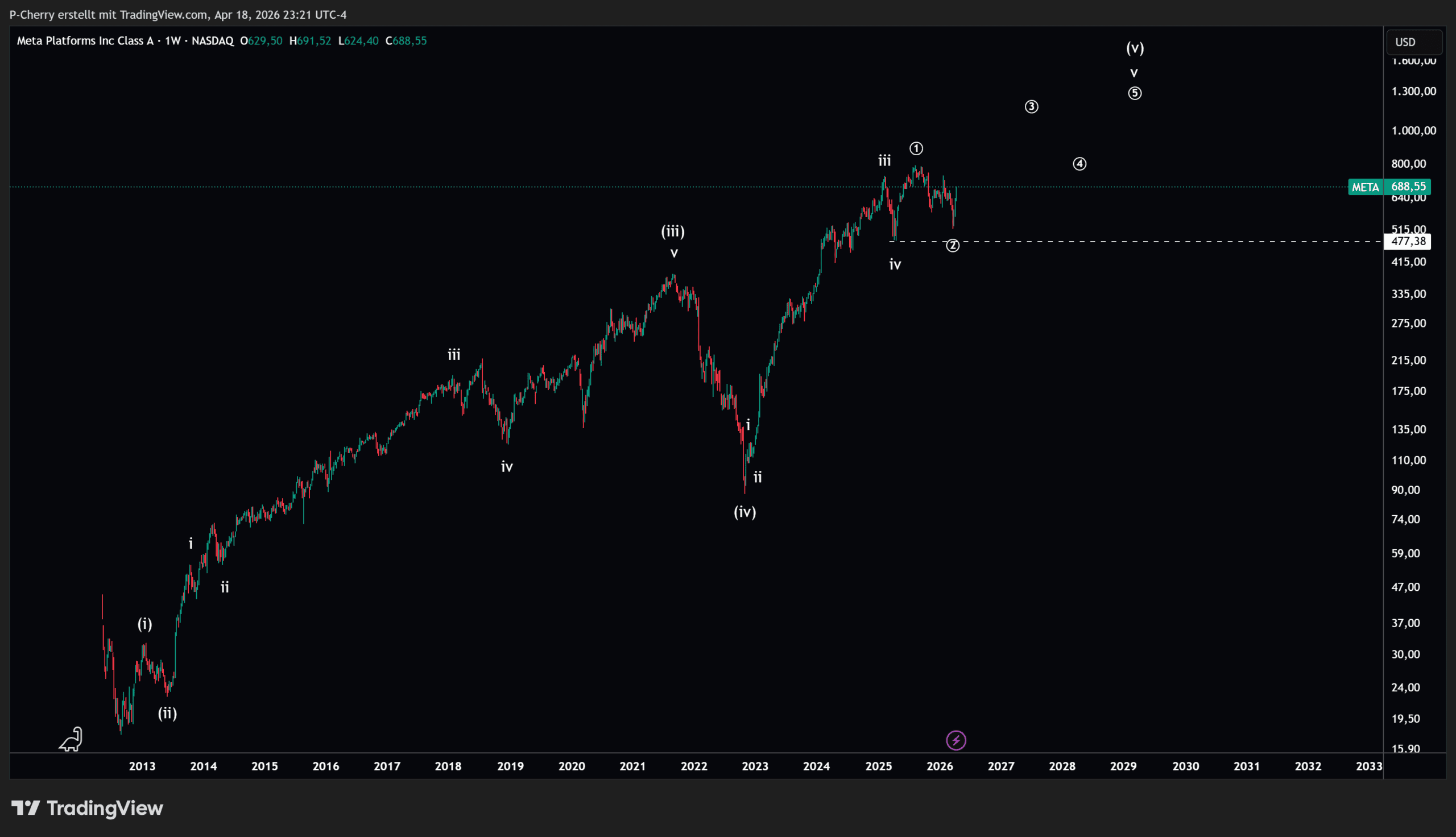Select the circled 2 wave label
Image resolution: width=1456 pixels, height=837 pixels.
[953, 246]
